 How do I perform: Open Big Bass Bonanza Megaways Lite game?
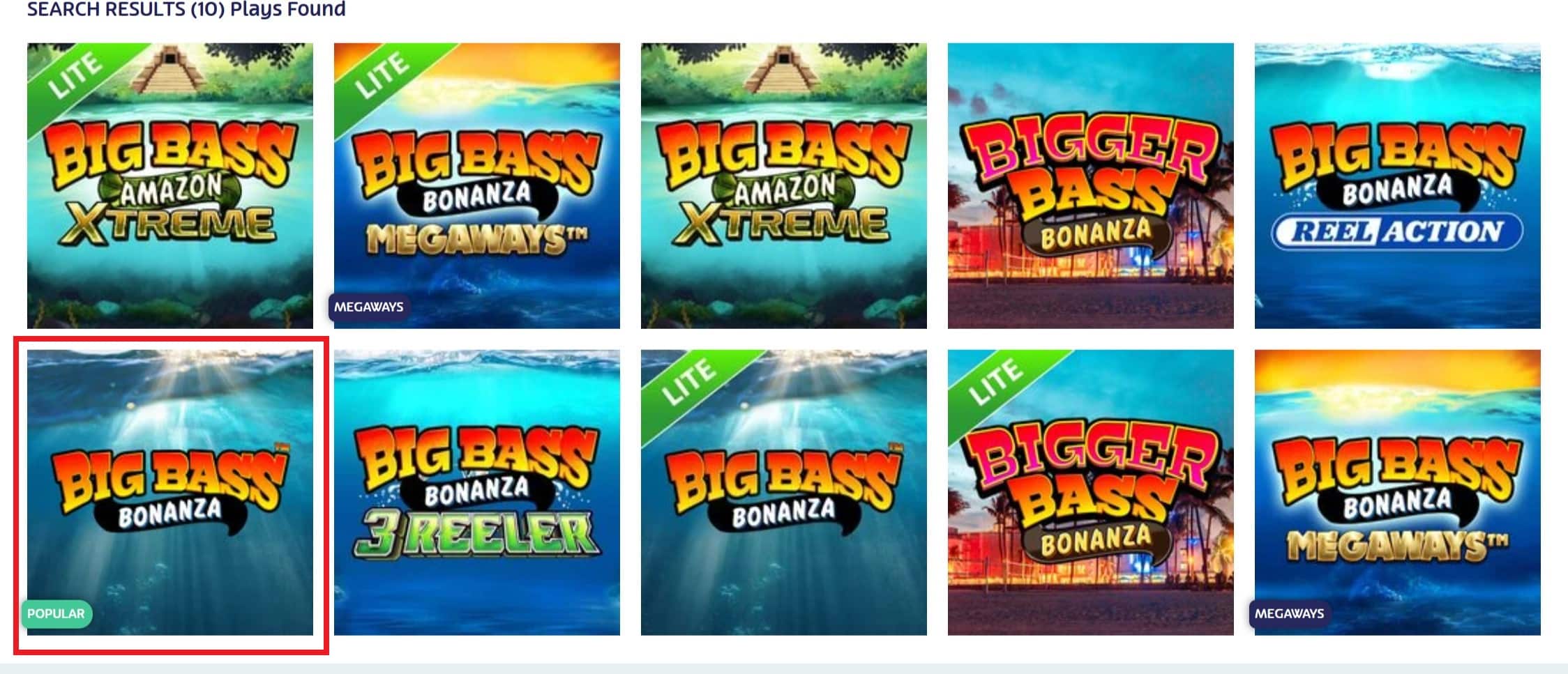point(477,185)
